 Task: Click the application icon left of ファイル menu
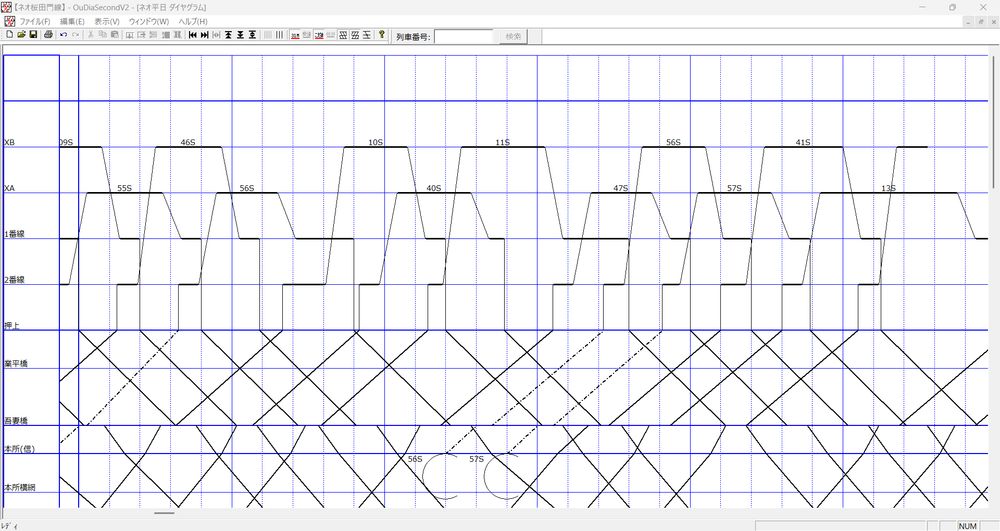[10, 21]
